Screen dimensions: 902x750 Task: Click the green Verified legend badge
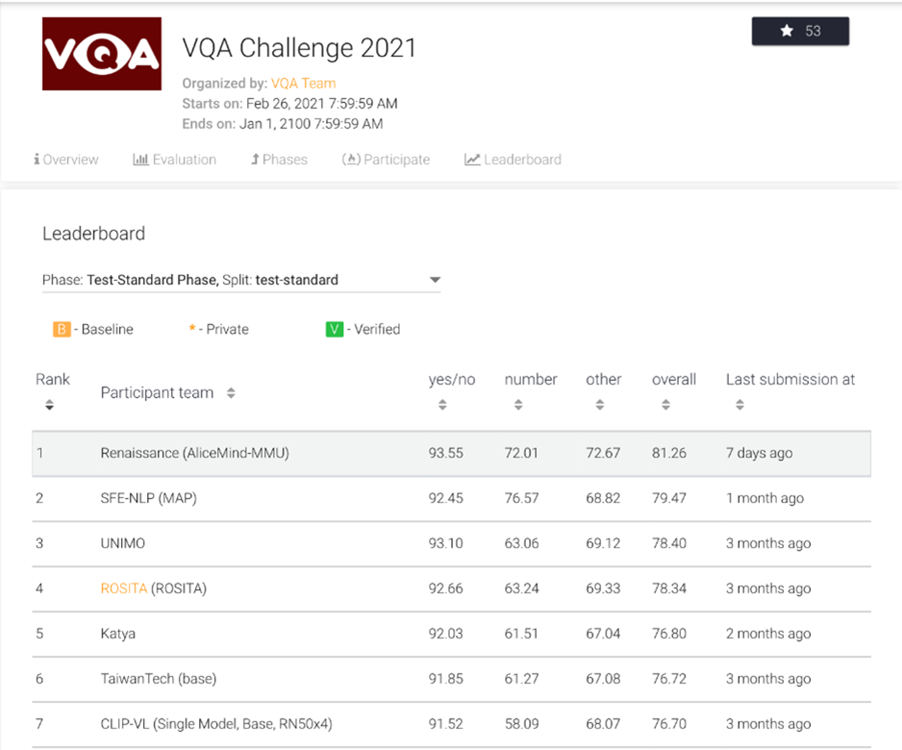click(334, 329)
